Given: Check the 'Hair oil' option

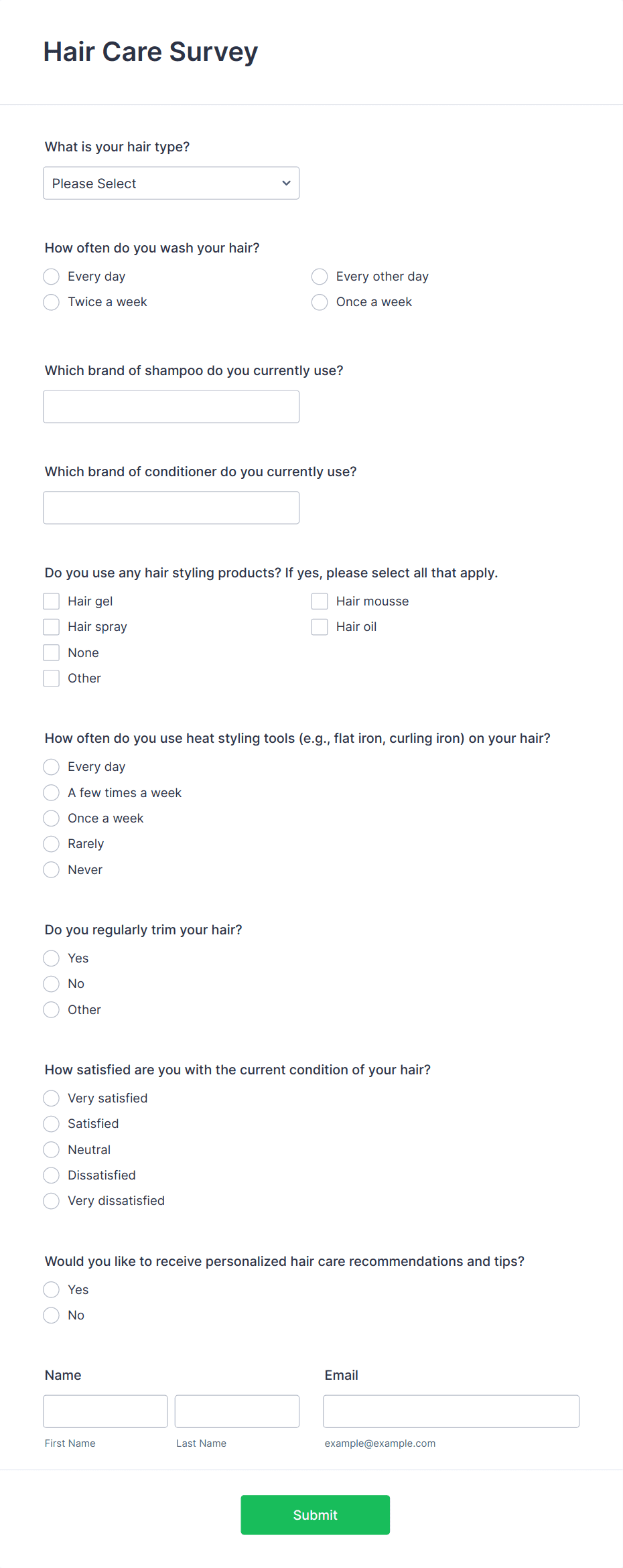Looking at the screenshot, I should tap(320, 626).
